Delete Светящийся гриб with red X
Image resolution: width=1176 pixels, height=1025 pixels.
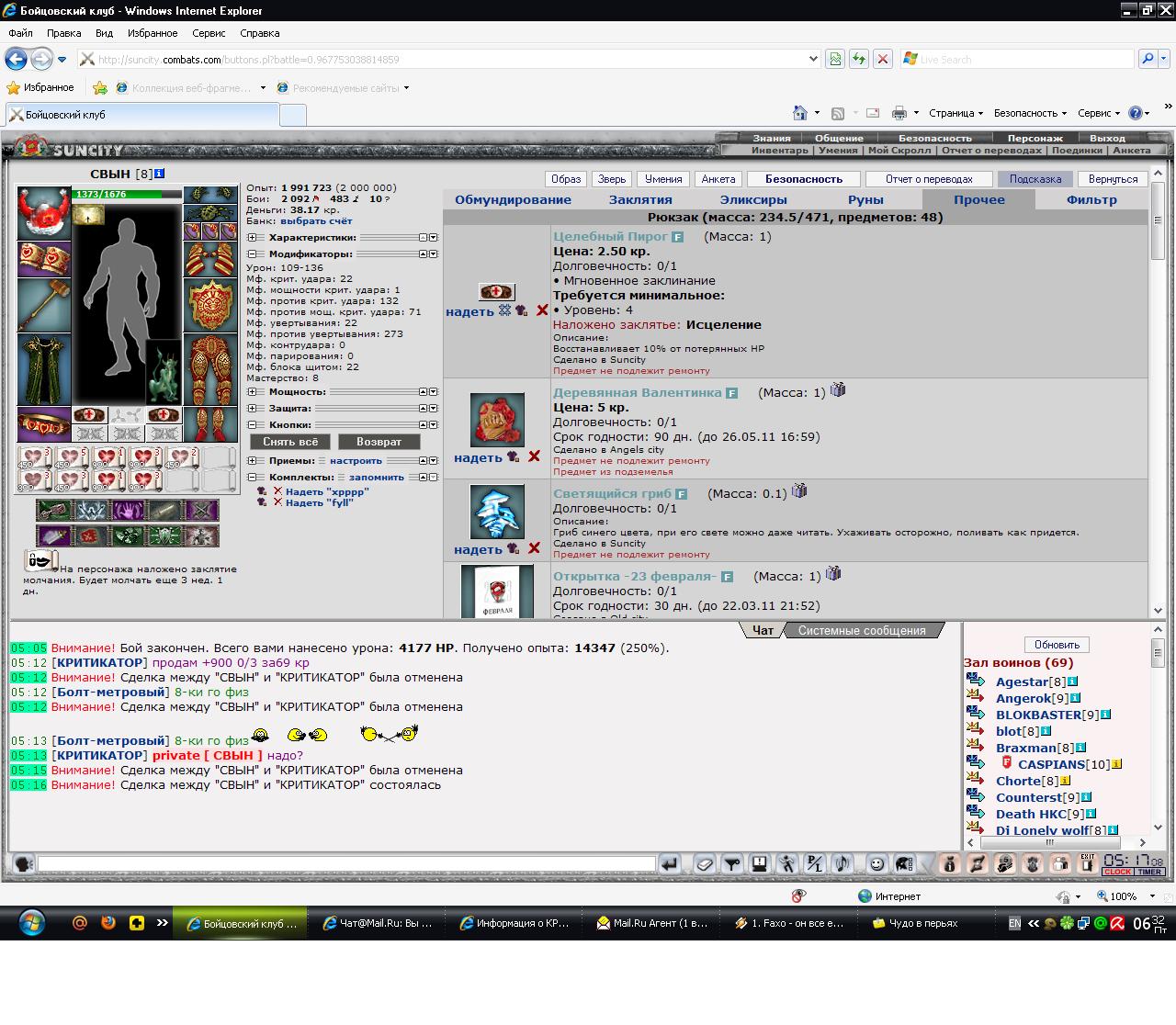pos(534,548)
